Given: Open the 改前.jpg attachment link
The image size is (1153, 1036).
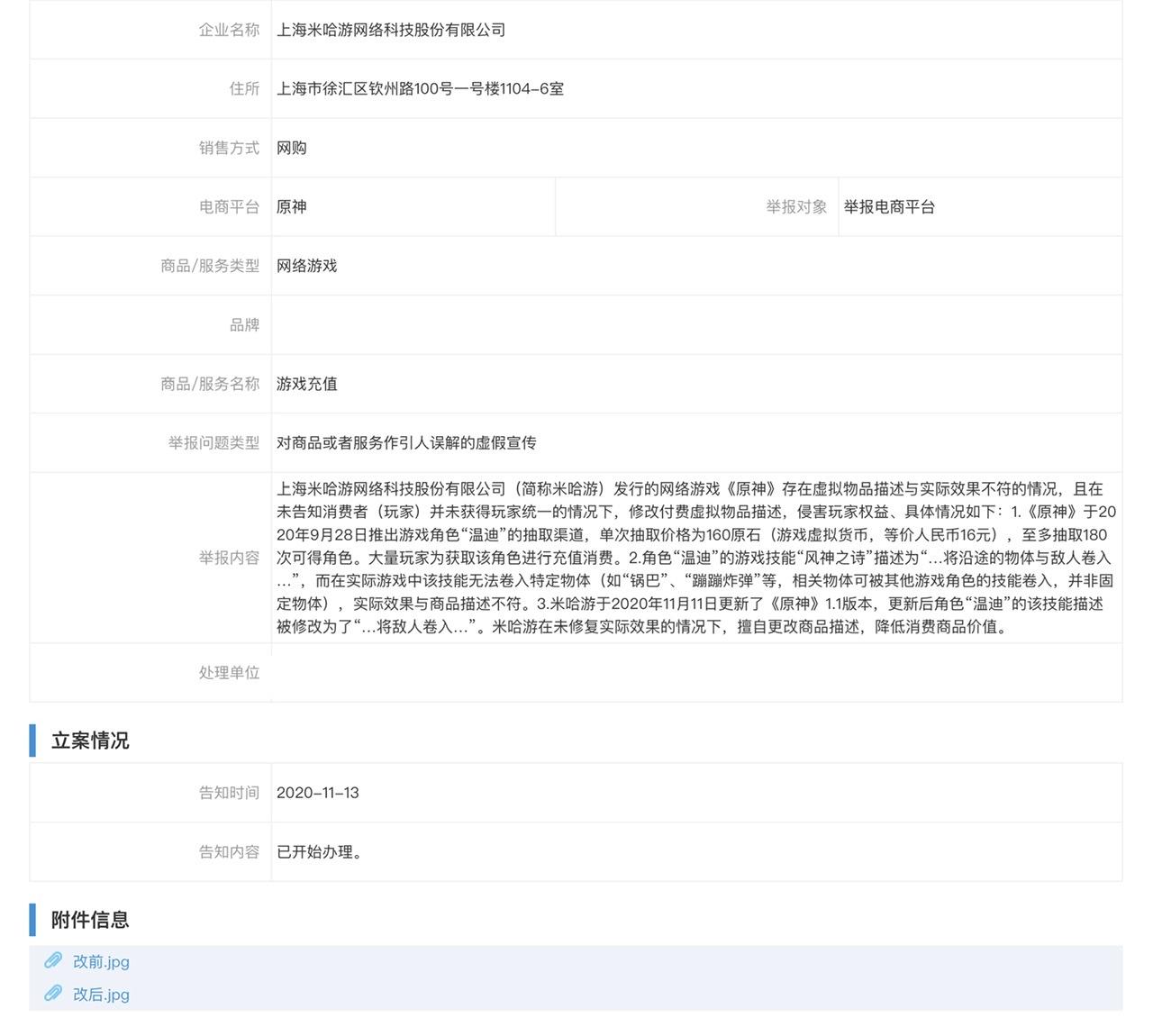Looking at the screenshot, I should (101, 961).
